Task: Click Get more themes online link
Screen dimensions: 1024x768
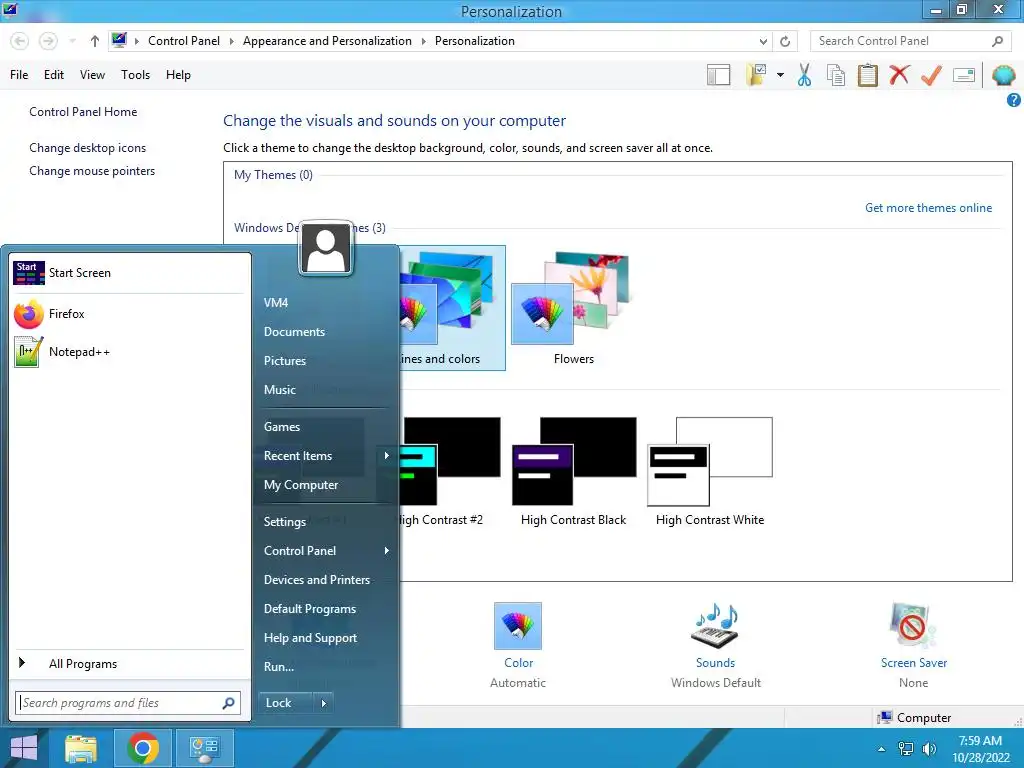Action: [x=928, y=208]
